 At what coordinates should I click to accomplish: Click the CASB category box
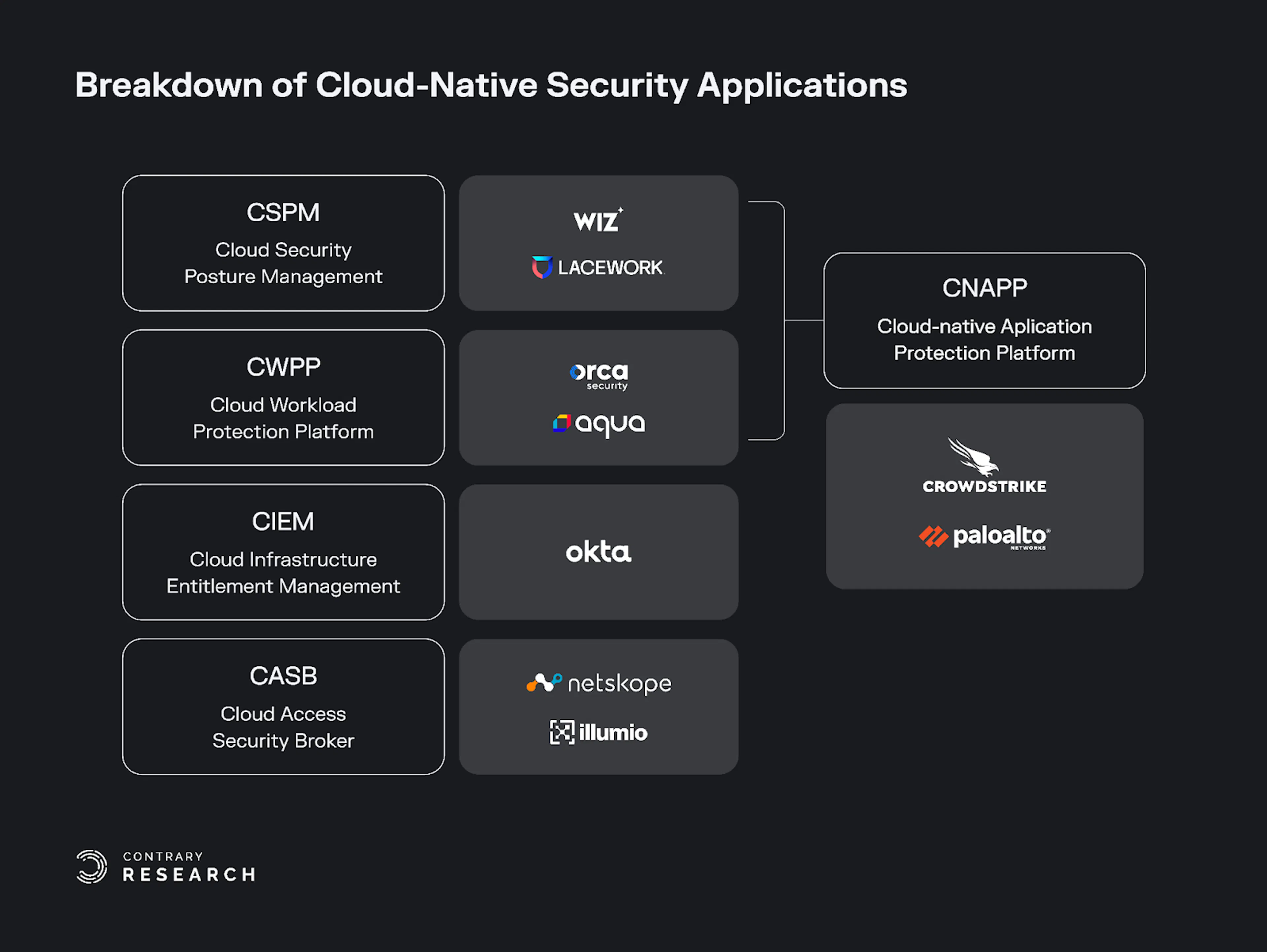(283, 707)
